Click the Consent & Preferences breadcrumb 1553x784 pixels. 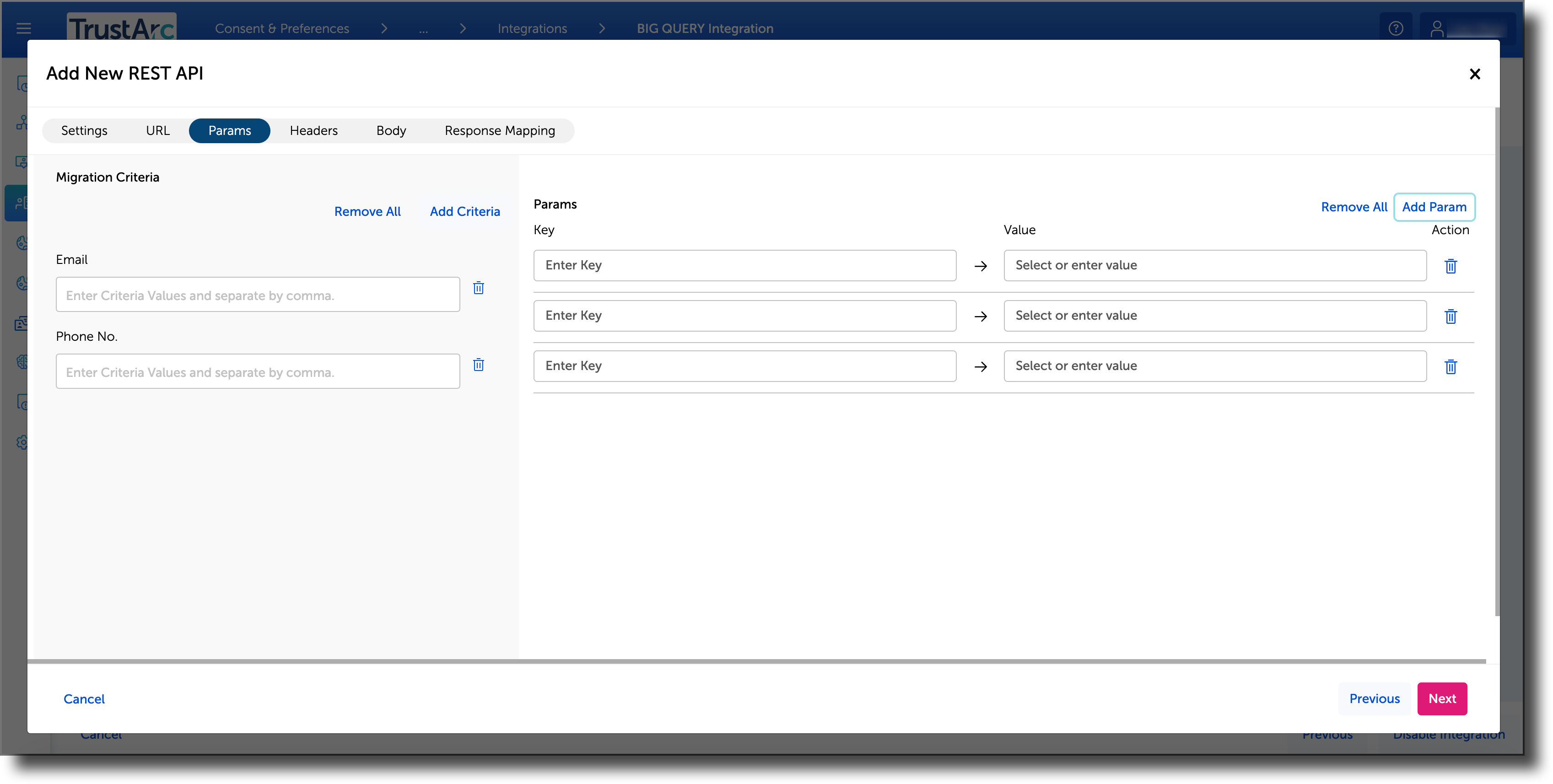click(x=281, y=28)
